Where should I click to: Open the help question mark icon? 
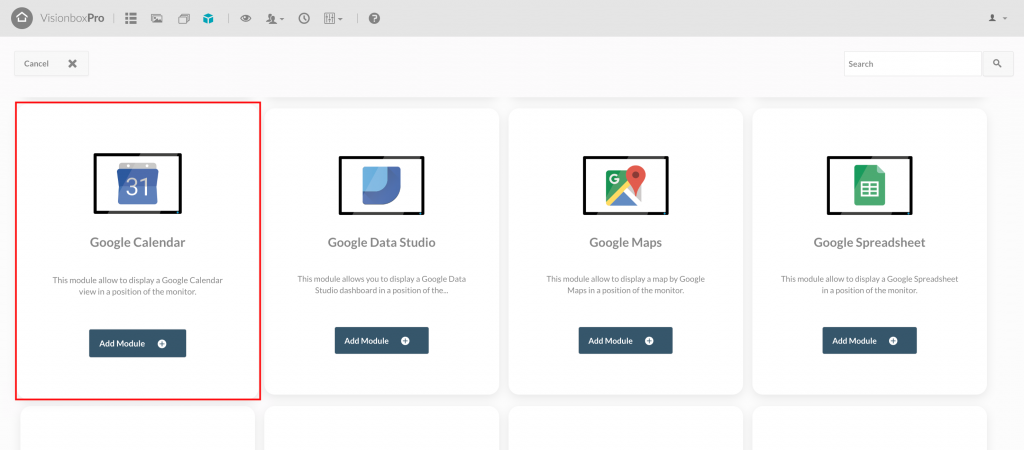tap(374, 18)
